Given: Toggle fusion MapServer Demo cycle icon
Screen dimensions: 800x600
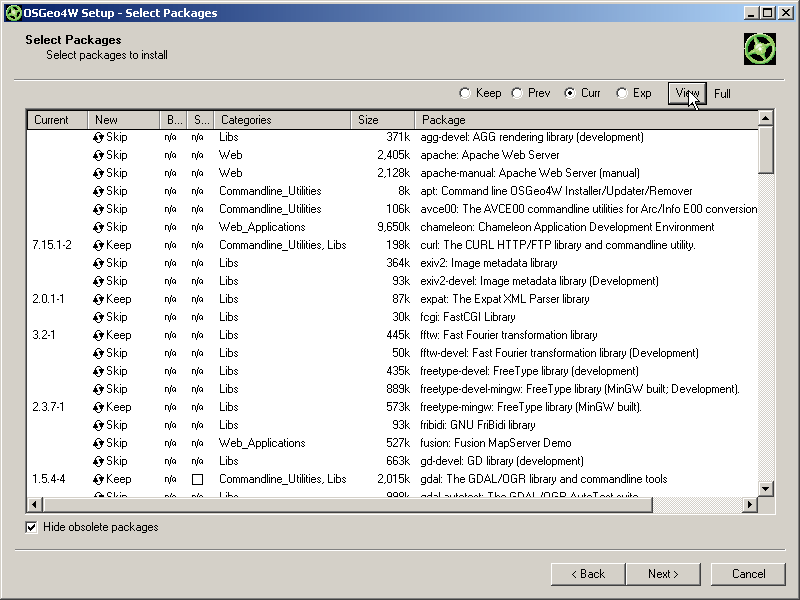Looking at the screenshot, I should tap(98, 443).
